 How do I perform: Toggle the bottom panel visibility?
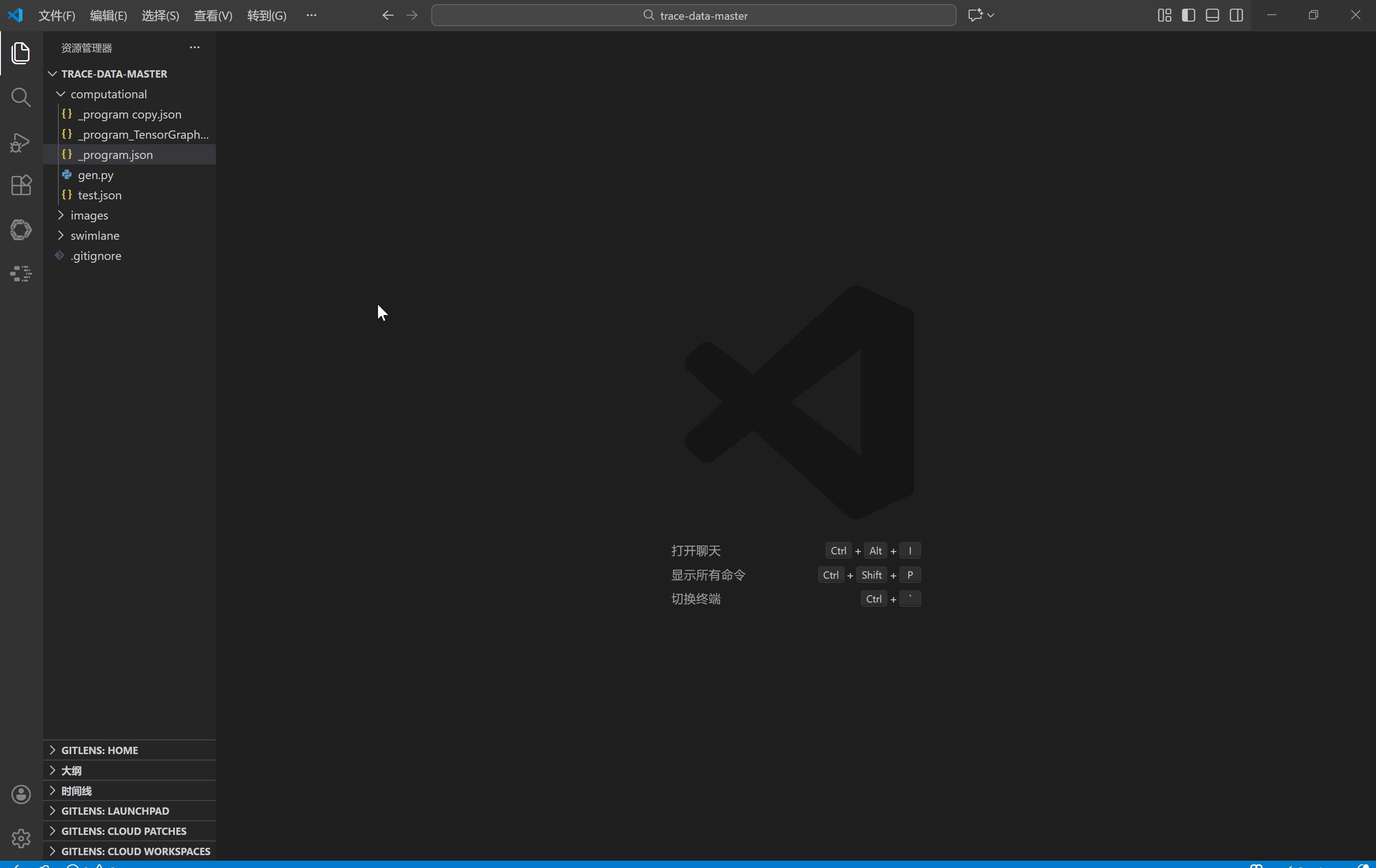pyautogui.click(x=1212, y=16)
